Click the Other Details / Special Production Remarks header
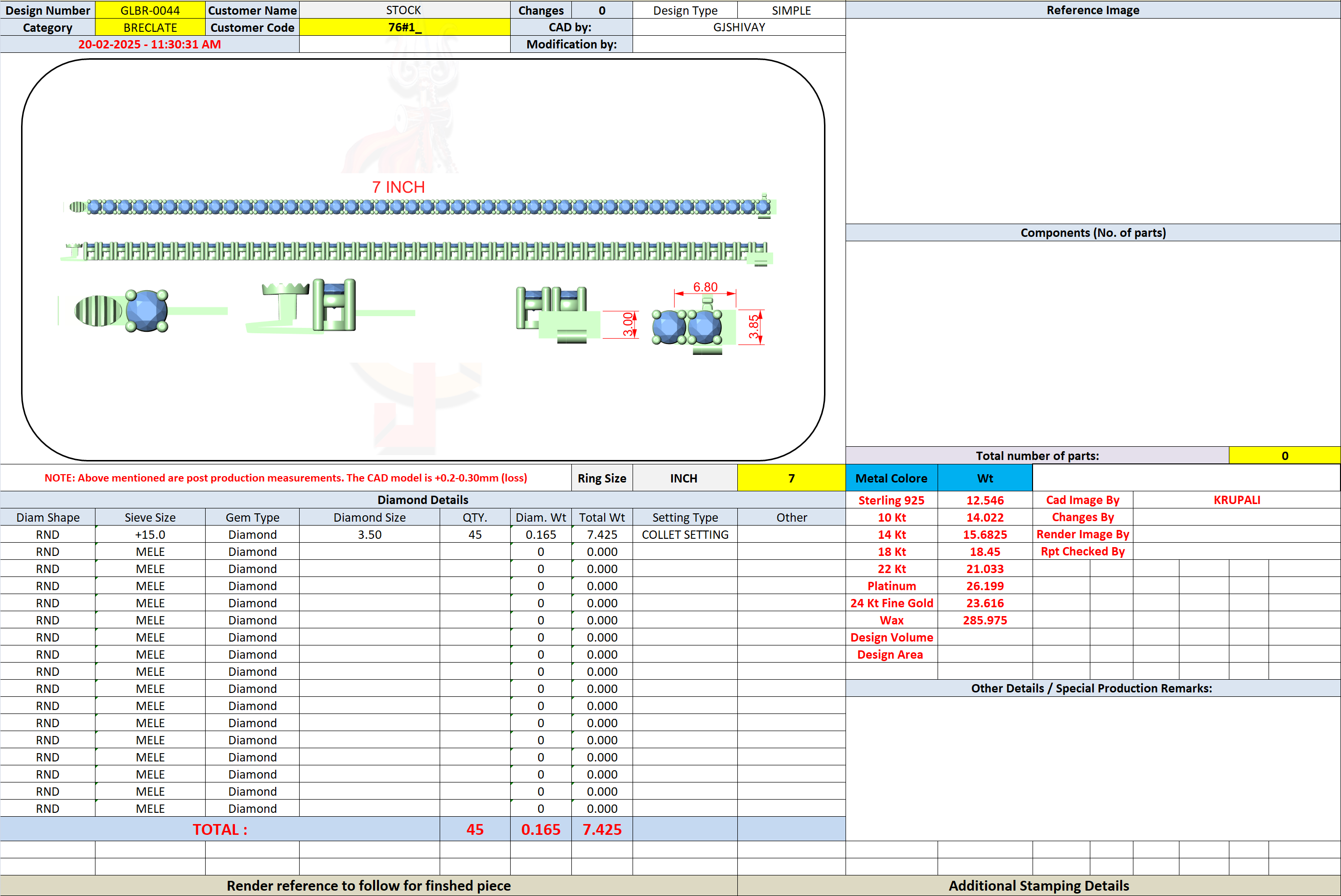The width and height of the screenshot is (1341, 896). [1093, 688]
